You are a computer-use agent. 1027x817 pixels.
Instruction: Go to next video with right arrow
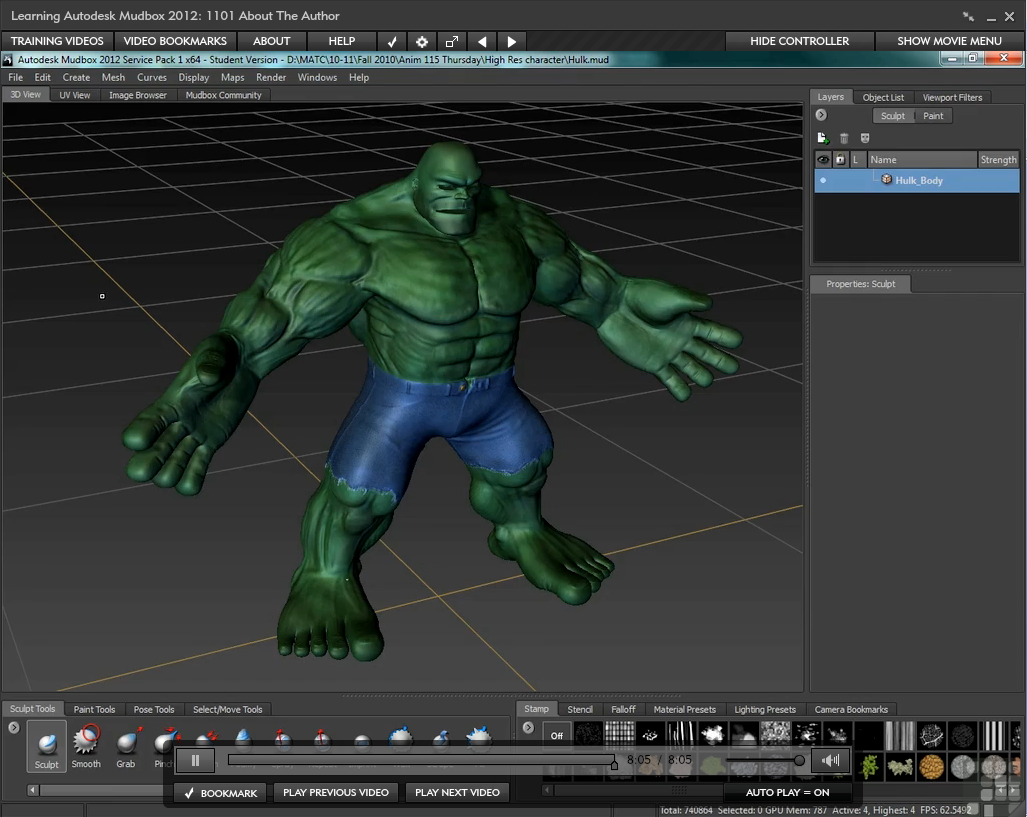pos(512,41)
